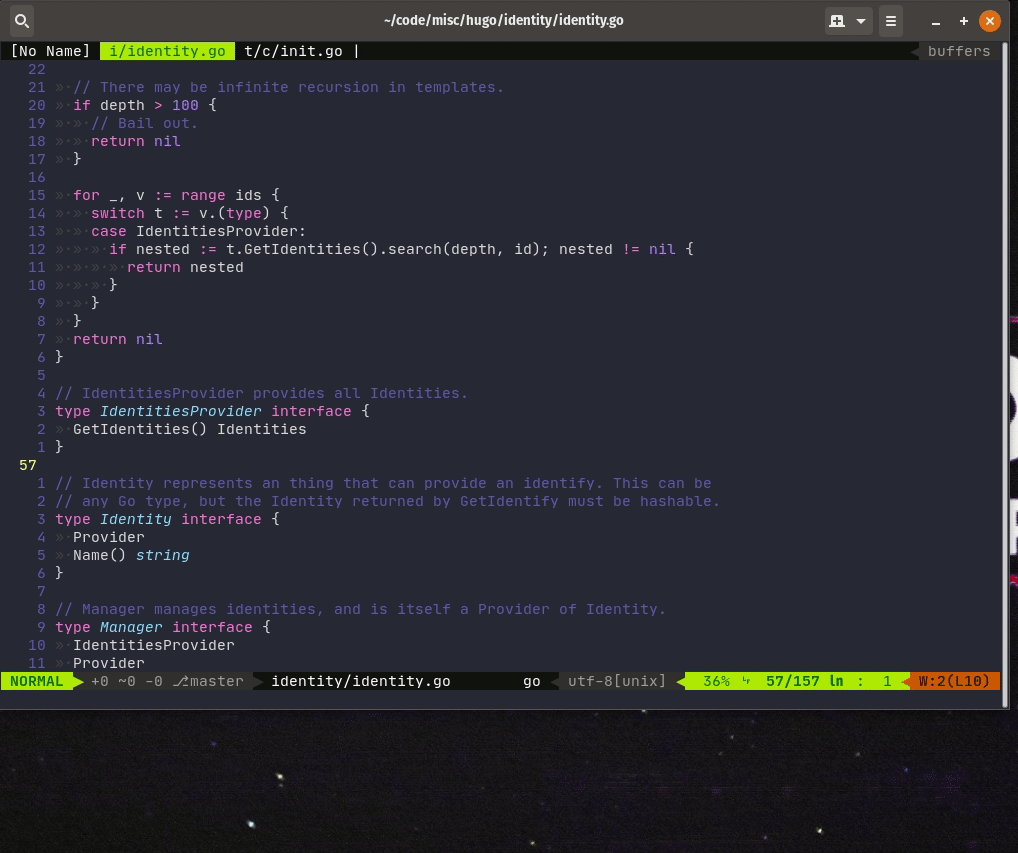Click the go filetype indicator in statusline
The height and width of the screenshot is (853, 1018).
tap(532, 681)
